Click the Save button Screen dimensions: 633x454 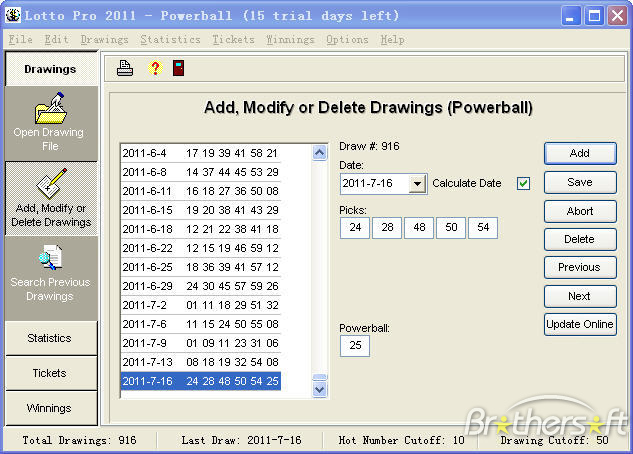pyautogui.click(x=580, y=182)
